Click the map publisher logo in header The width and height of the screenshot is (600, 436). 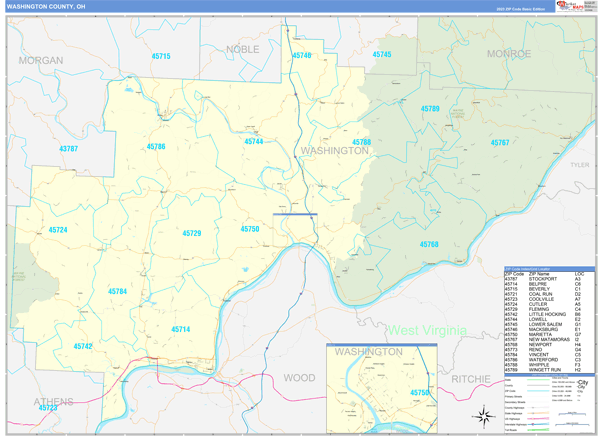[x=574, y=6]
